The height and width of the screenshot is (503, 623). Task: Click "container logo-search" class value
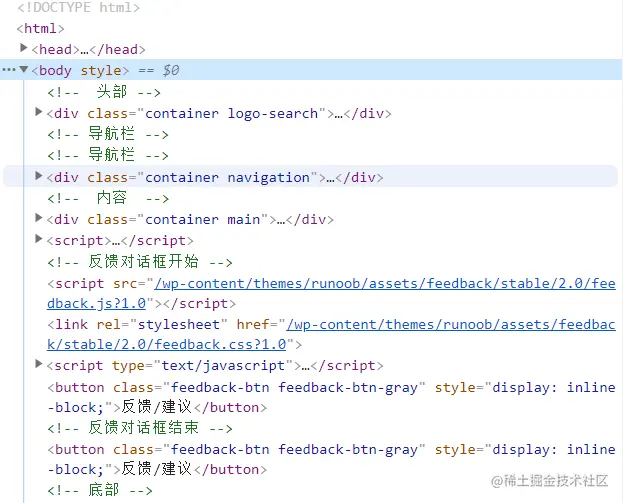(232, 114)
